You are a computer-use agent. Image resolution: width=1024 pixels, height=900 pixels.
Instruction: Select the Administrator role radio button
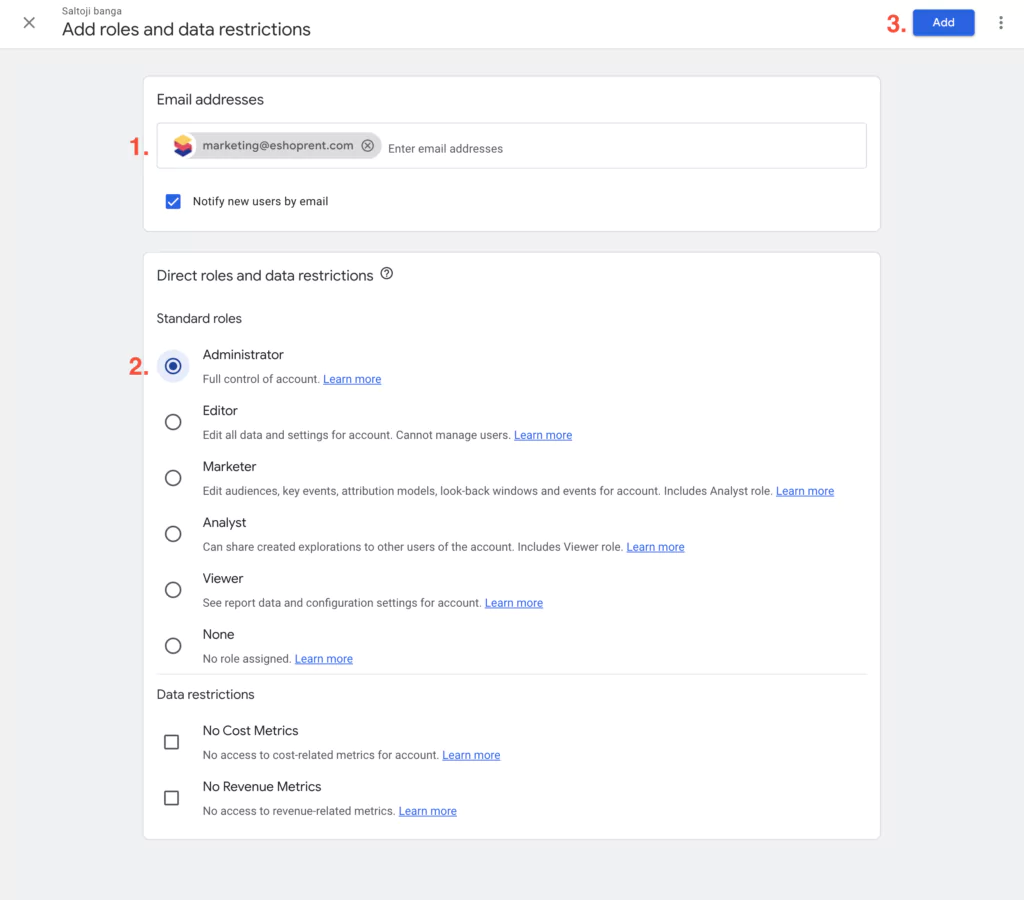tap(173, 366)
